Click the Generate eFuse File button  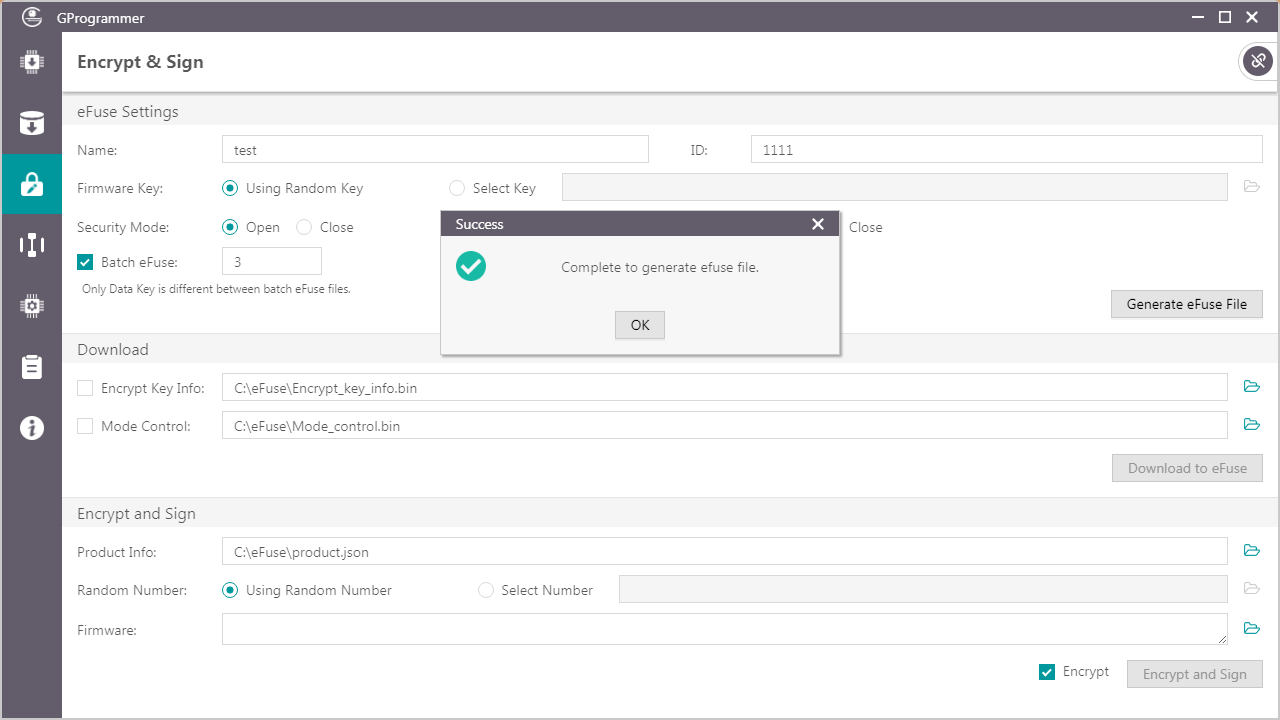1186,304
